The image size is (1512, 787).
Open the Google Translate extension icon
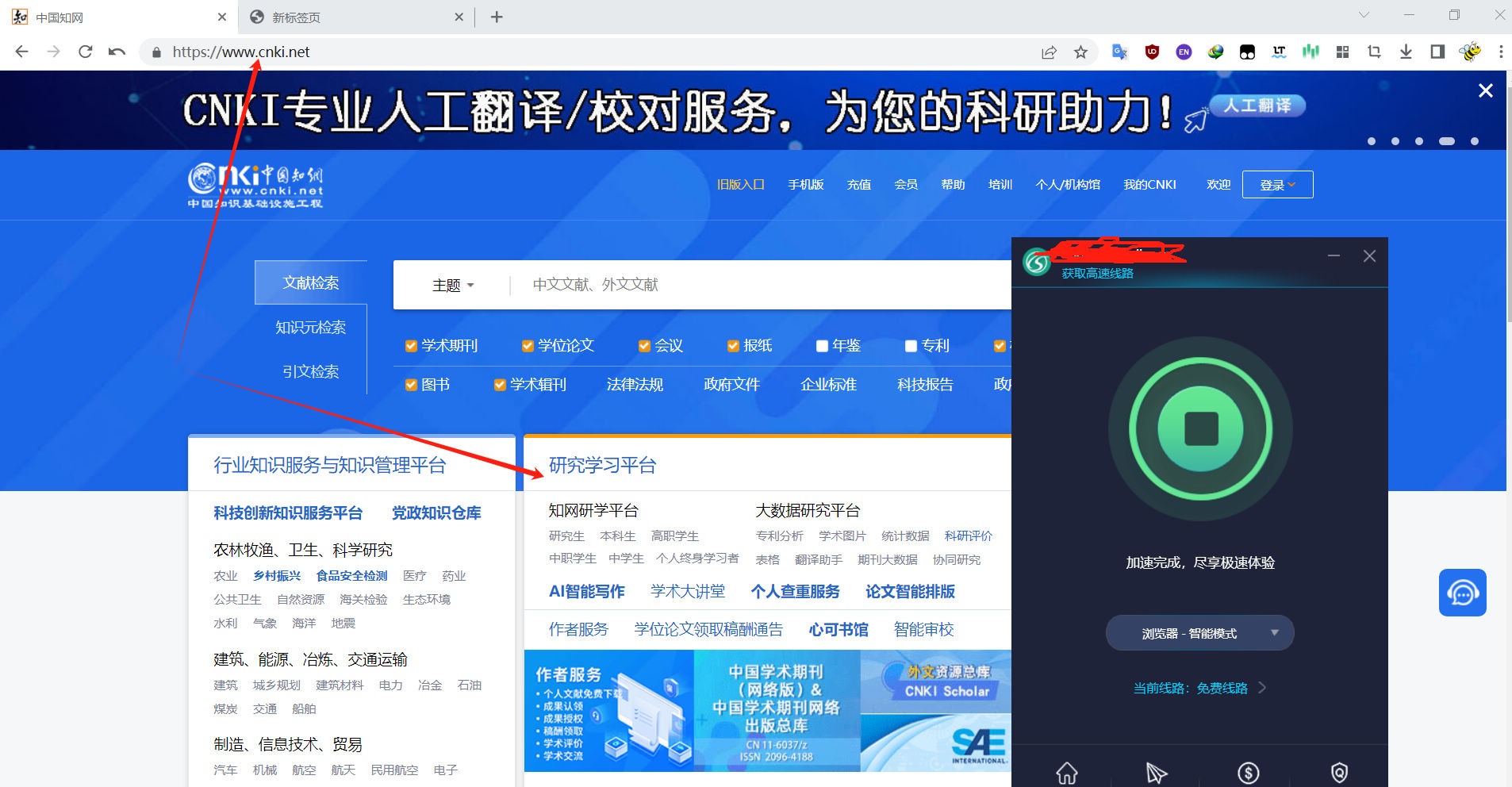(1120, 52)
